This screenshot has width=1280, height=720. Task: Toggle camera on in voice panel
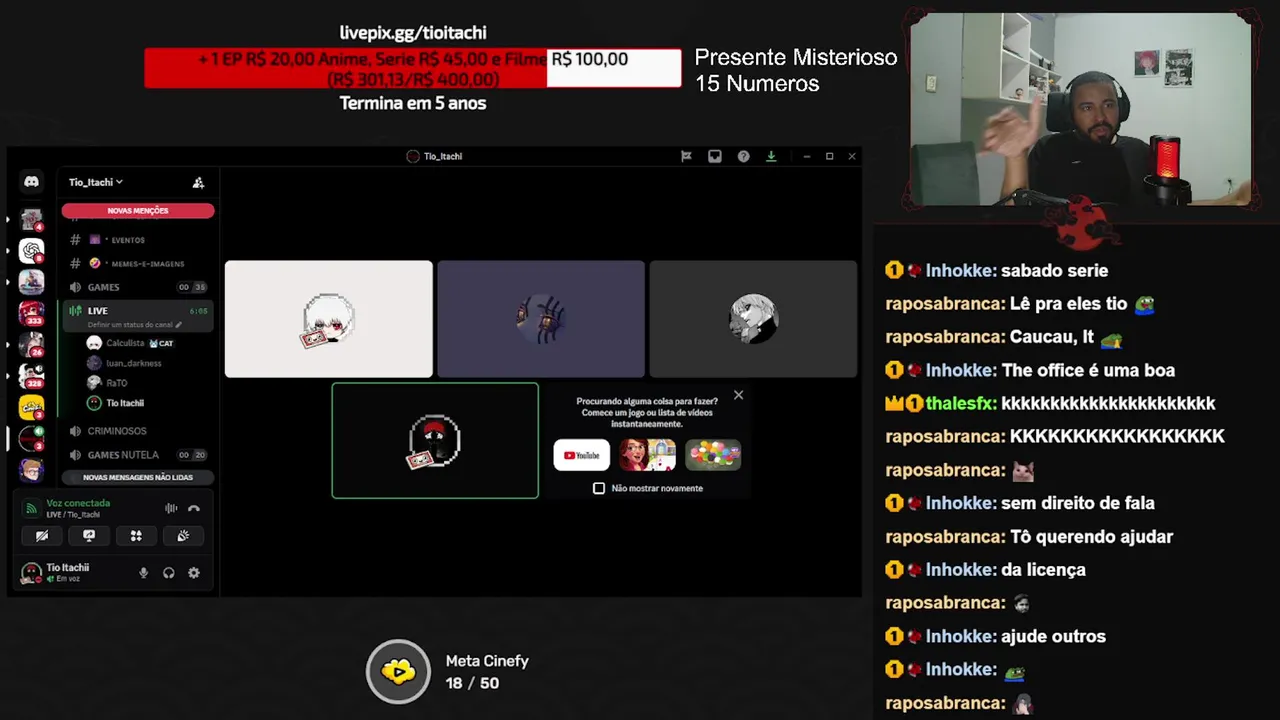click(x=42, y=536)
